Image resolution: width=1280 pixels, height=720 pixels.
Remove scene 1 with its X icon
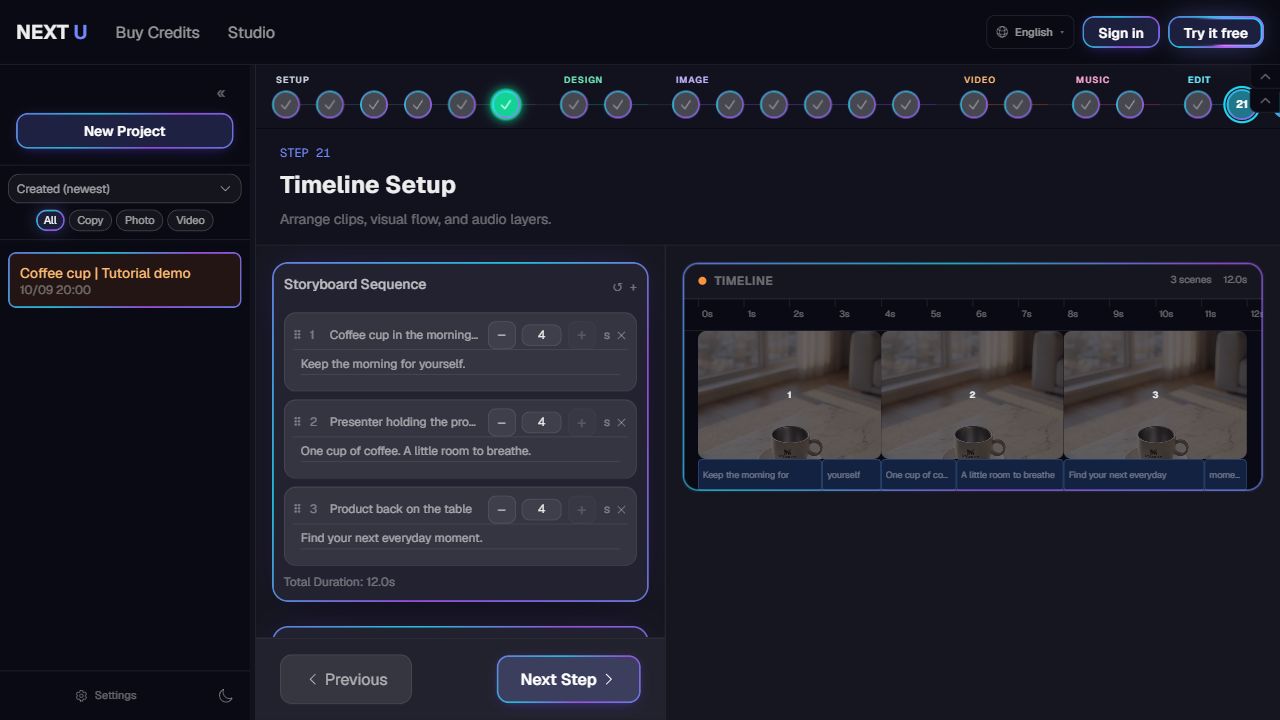[x=621, y=335]
